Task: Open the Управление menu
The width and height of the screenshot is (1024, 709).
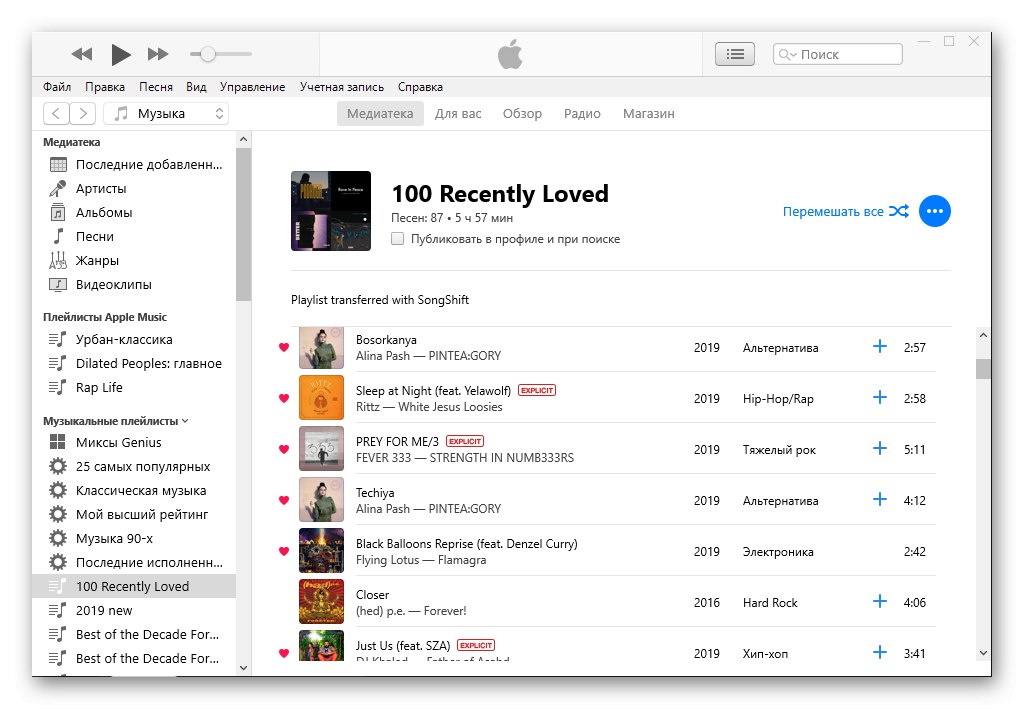Action: (252, 87)
